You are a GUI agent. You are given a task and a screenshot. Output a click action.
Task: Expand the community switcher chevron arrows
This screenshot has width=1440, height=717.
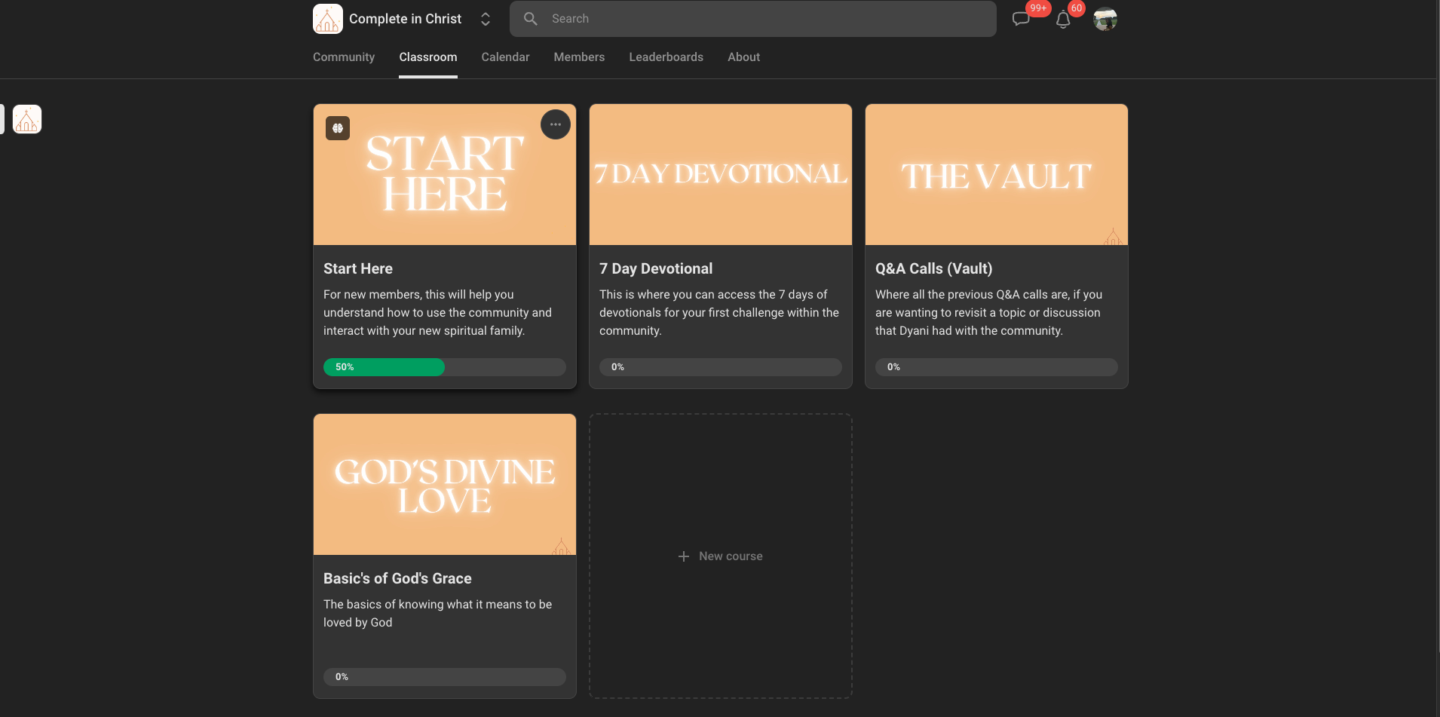pos(485,19)
